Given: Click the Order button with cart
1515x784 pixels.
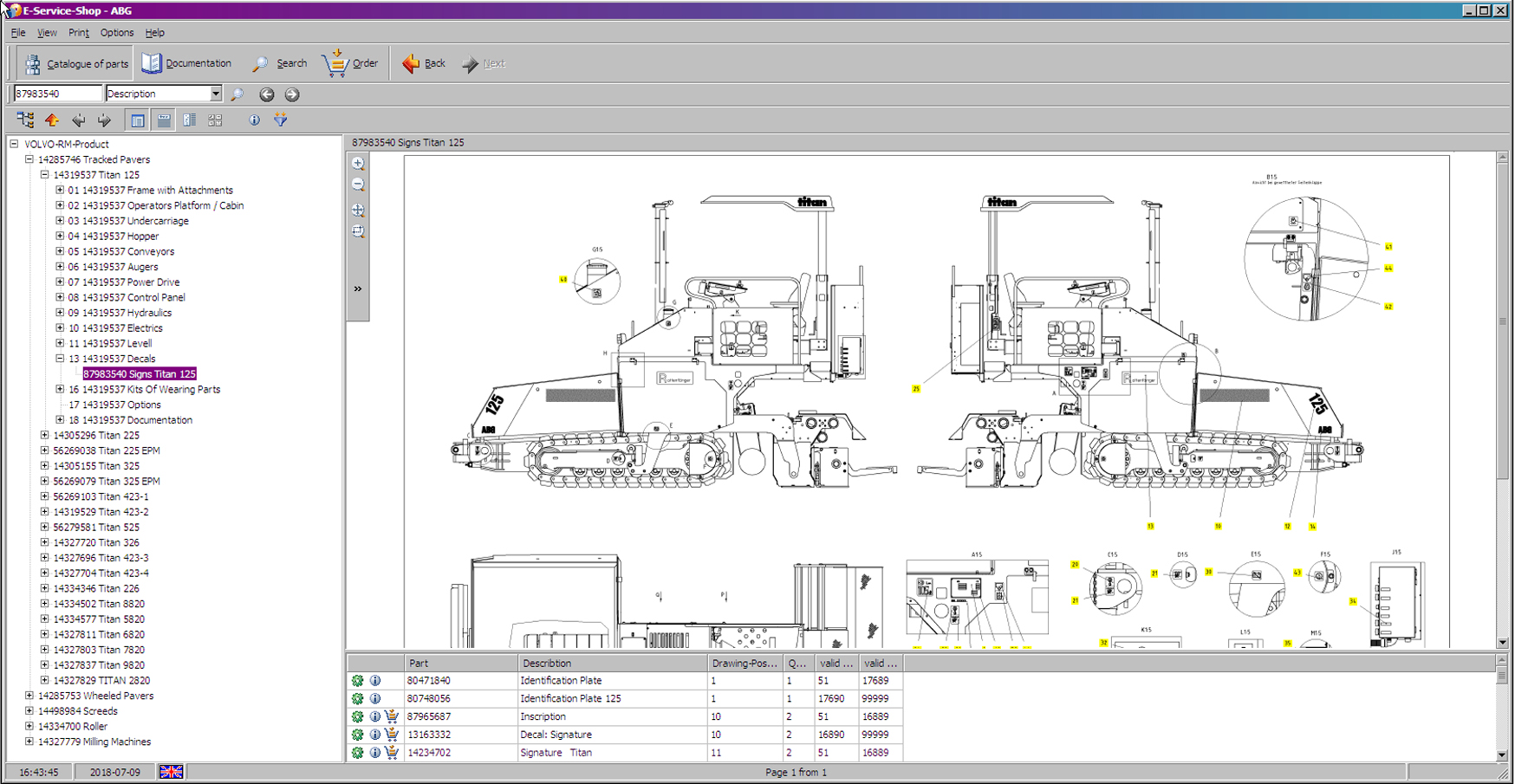Looking at the screenshot, I should tap(350, 63).
